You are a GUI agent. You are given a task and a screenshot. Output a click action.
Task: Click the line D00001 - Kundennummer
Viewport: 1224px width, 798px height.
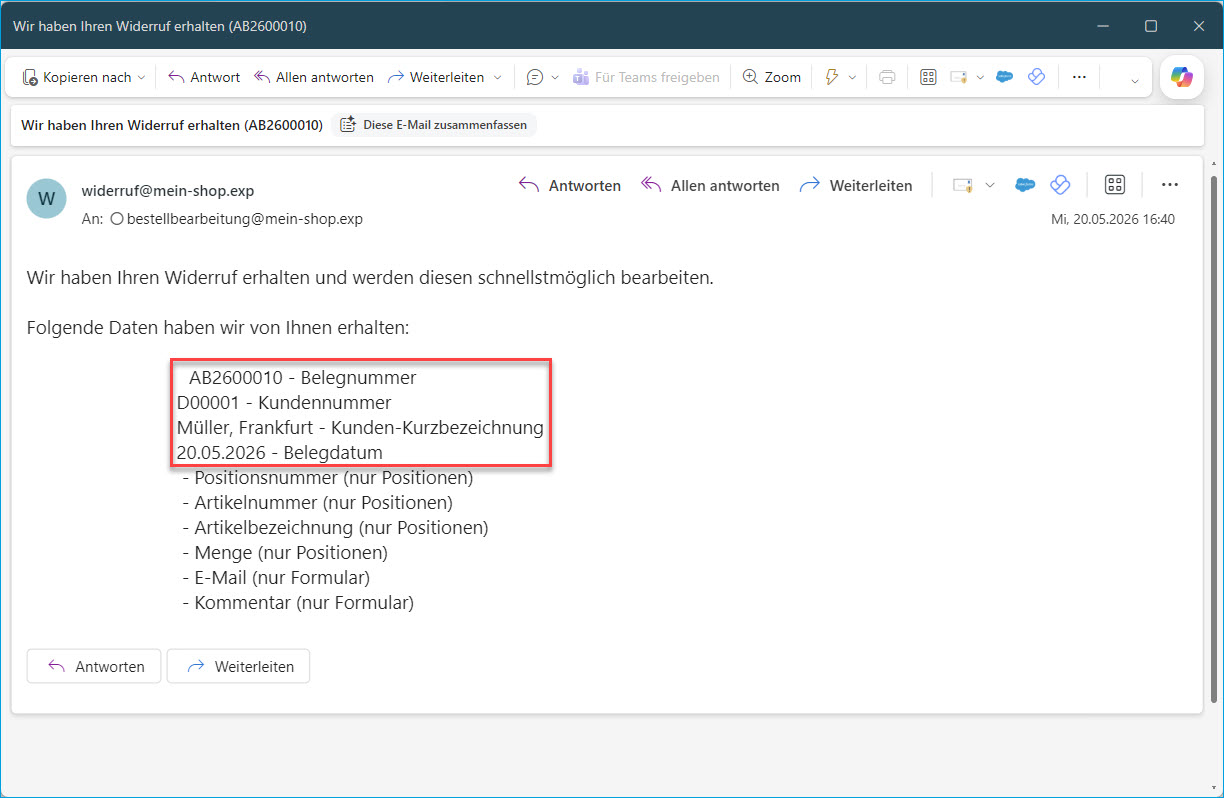(284, 403)
